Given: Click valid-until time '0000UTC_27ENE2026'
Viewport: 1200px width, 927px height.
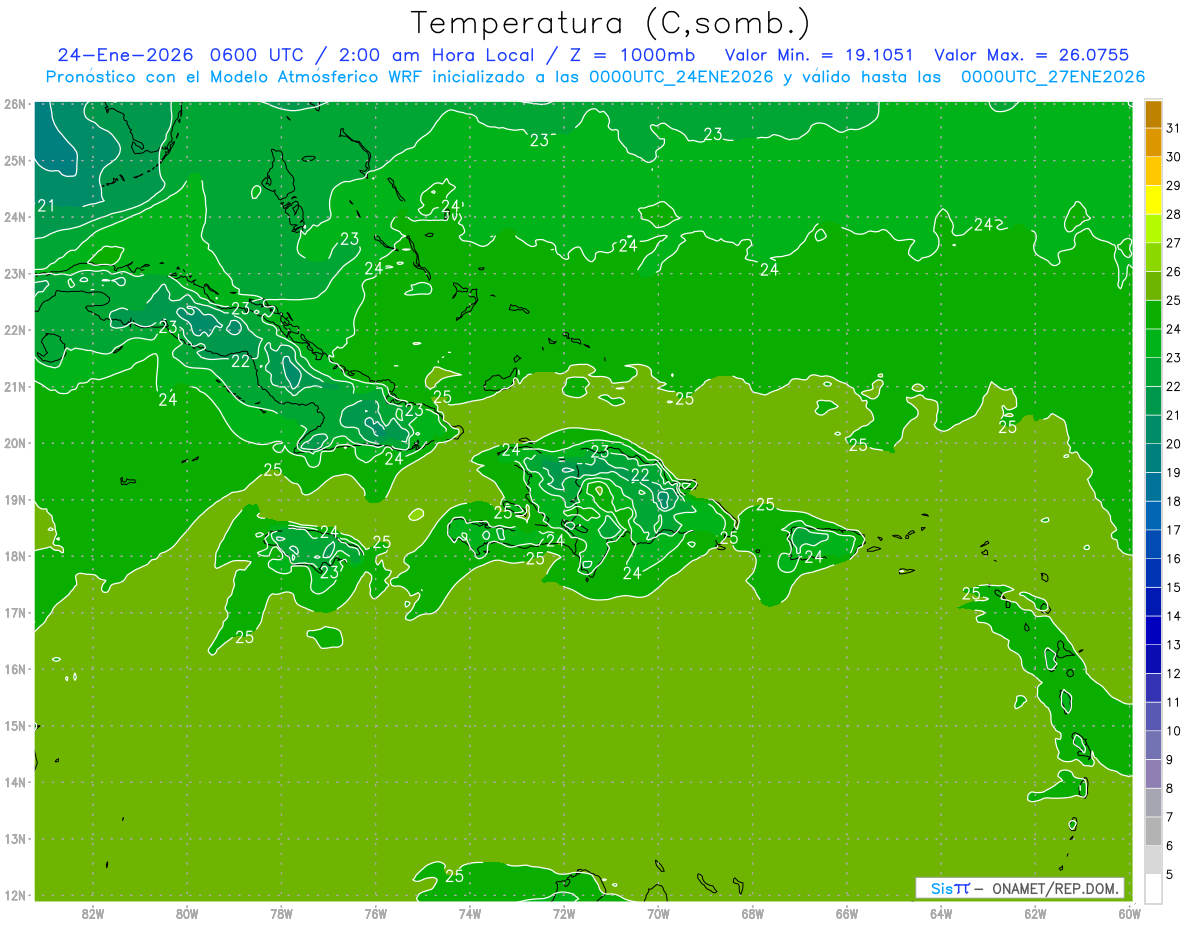Looking at the screenshot, I should coord(1052,77).
